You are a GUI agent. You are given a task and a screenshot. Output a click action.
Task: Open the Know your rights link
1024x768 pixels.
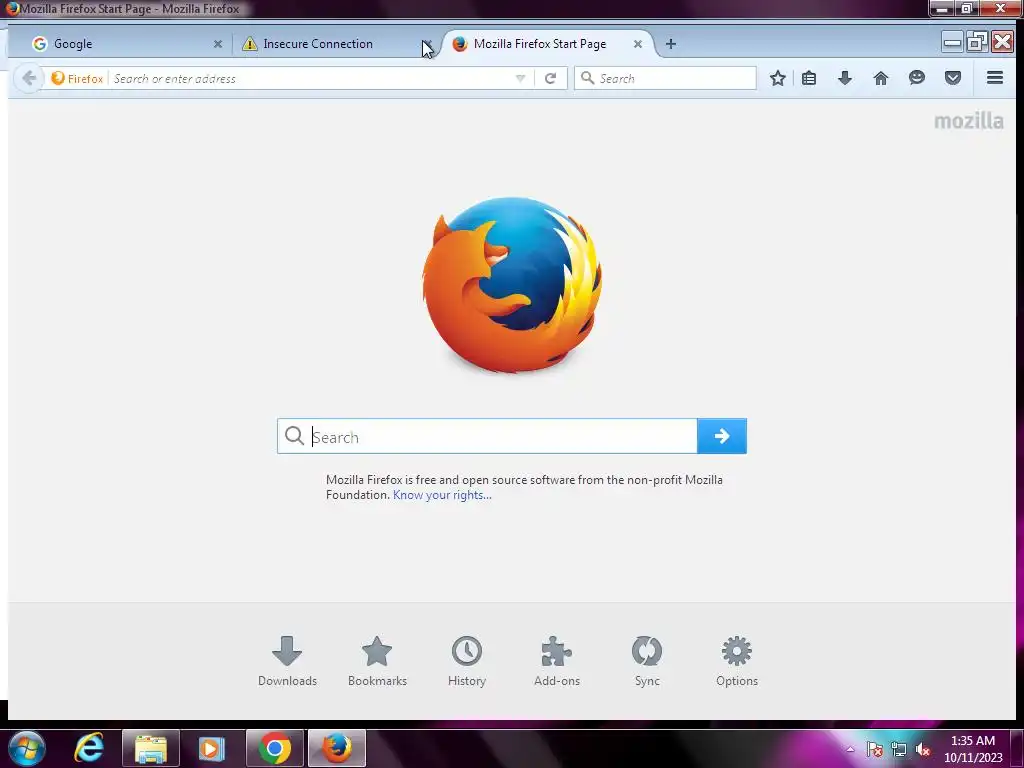[x=442, y=495]
